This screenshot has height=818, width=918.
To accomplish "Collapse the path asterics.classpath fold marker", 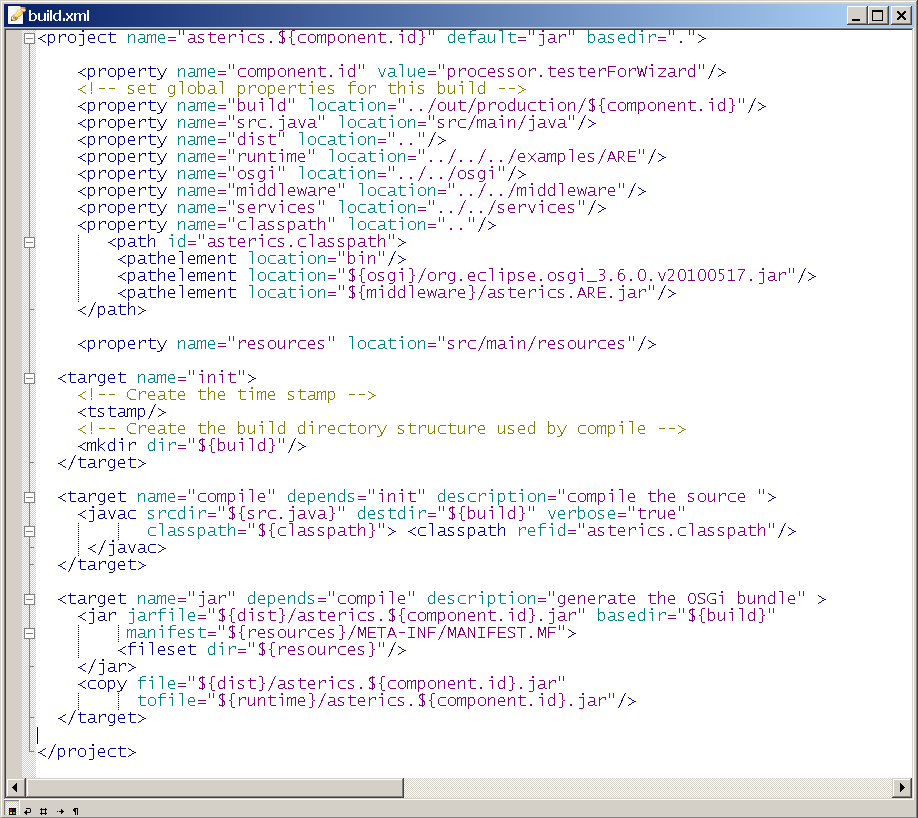I will (x=29, y=242).
